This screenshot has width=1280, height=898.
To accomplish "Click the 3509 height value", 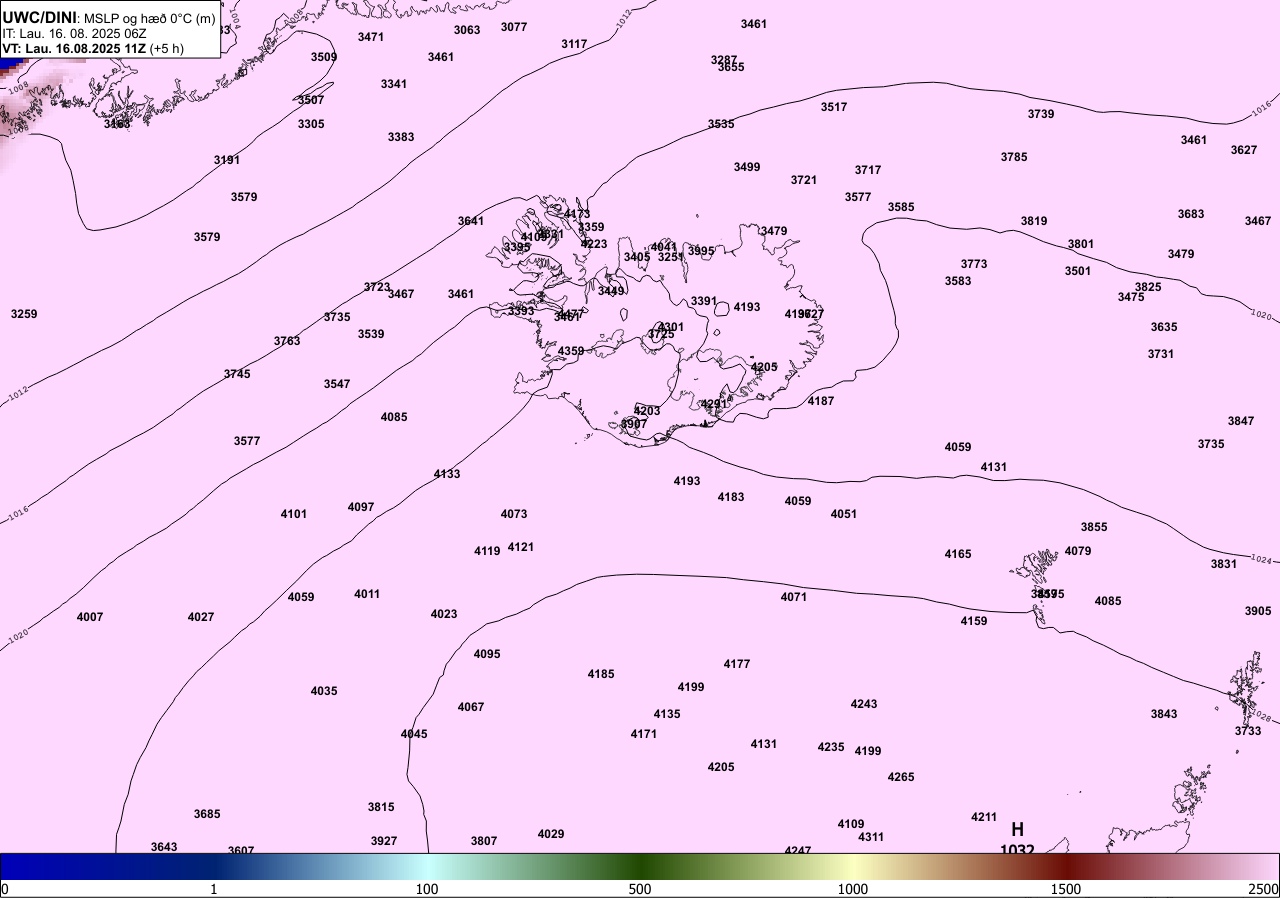I will click(x=323, y=57).
